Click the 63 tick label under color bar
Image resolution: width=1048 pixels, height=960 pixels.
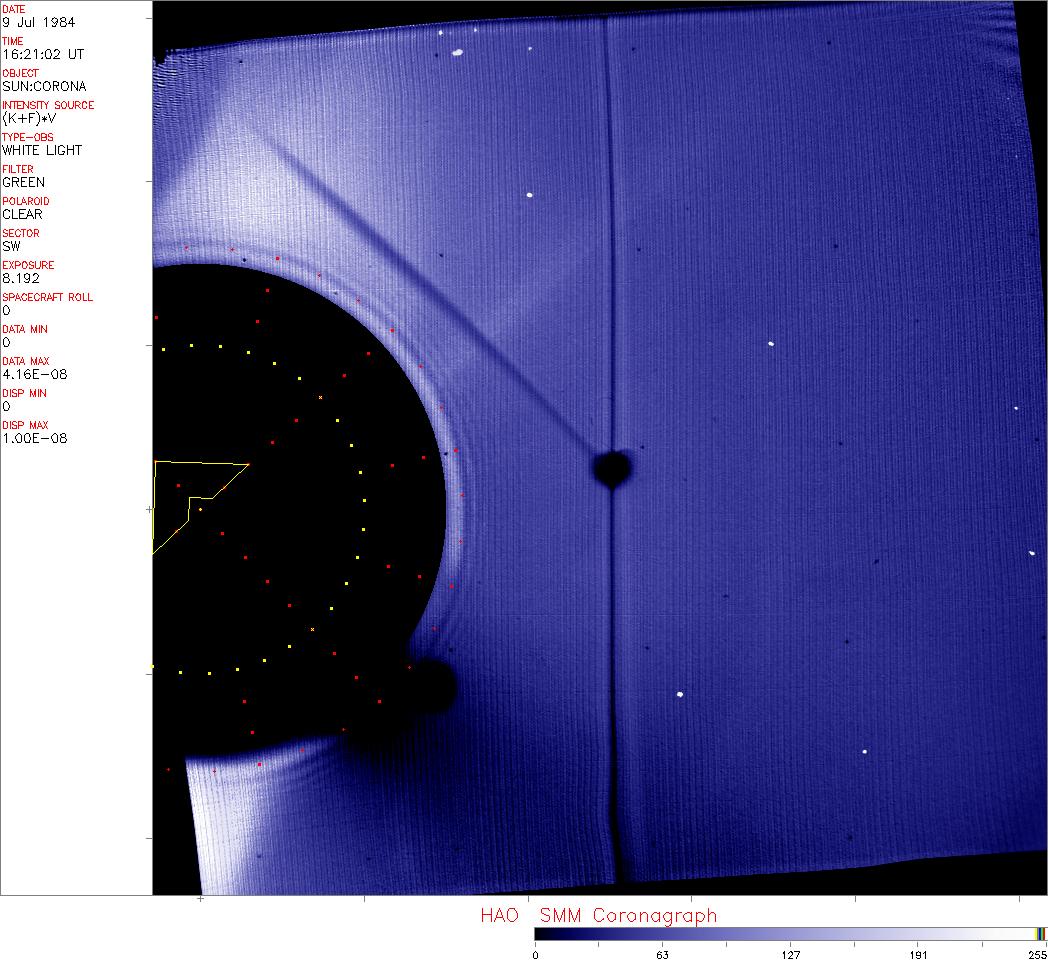click(x=662, y=954)
